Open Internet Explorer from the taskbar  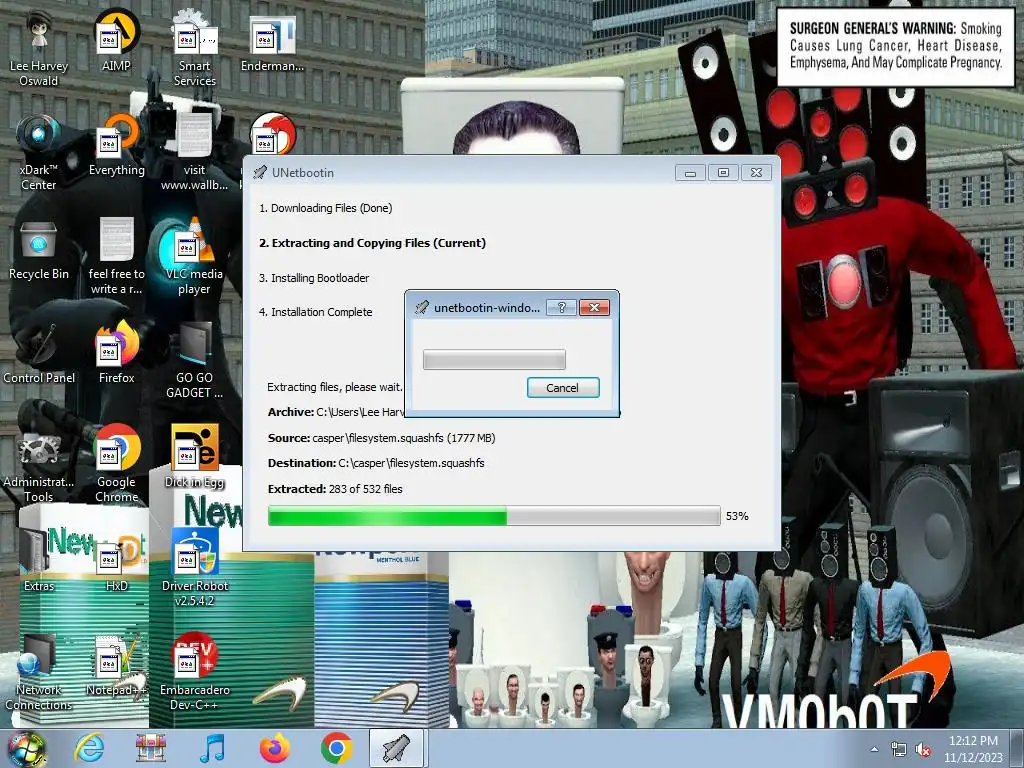89,749
